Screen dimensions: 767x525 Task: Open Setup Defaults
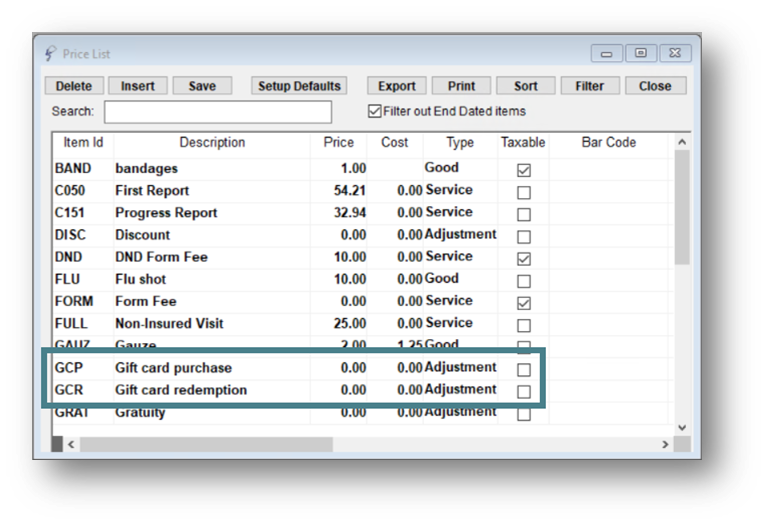[x=299, y=86]
